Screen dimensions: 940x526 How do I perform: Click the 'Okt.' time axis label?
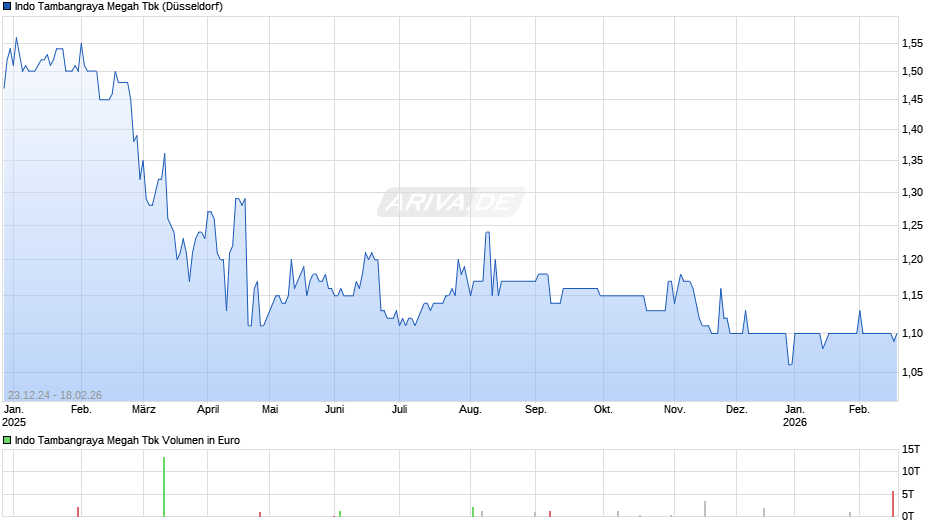pyautogui.click(x=603, y=410)
